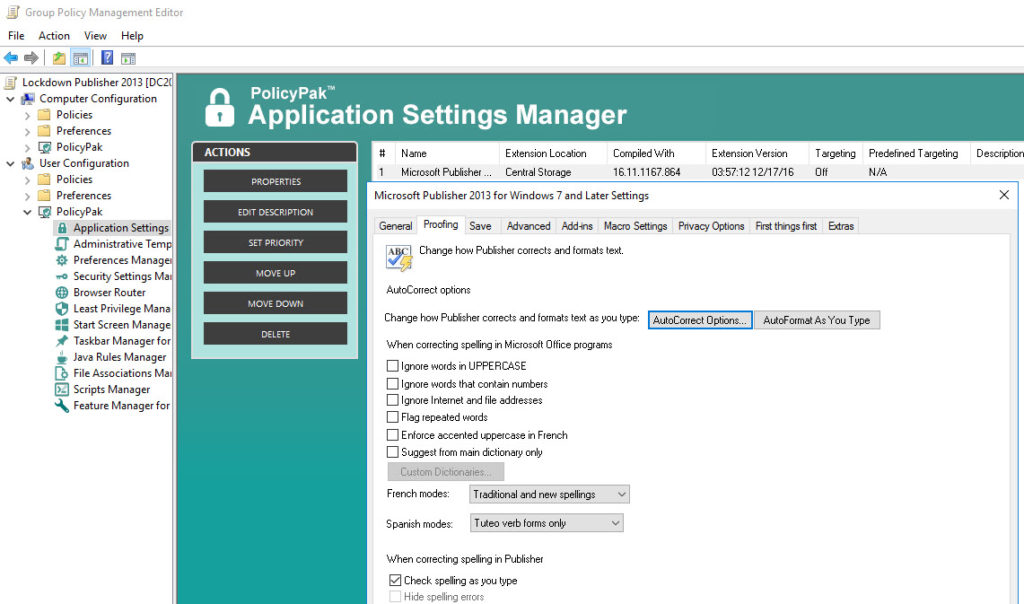Switch to the Privacy Options tab

click(711, 226)
